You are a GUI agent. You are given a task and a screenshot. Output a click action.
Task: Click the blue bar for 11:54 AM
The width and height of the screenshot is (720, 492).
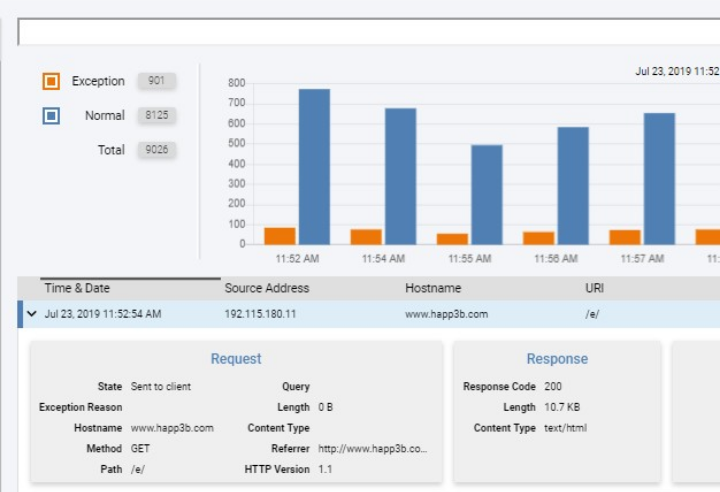(x=400, y=176)
